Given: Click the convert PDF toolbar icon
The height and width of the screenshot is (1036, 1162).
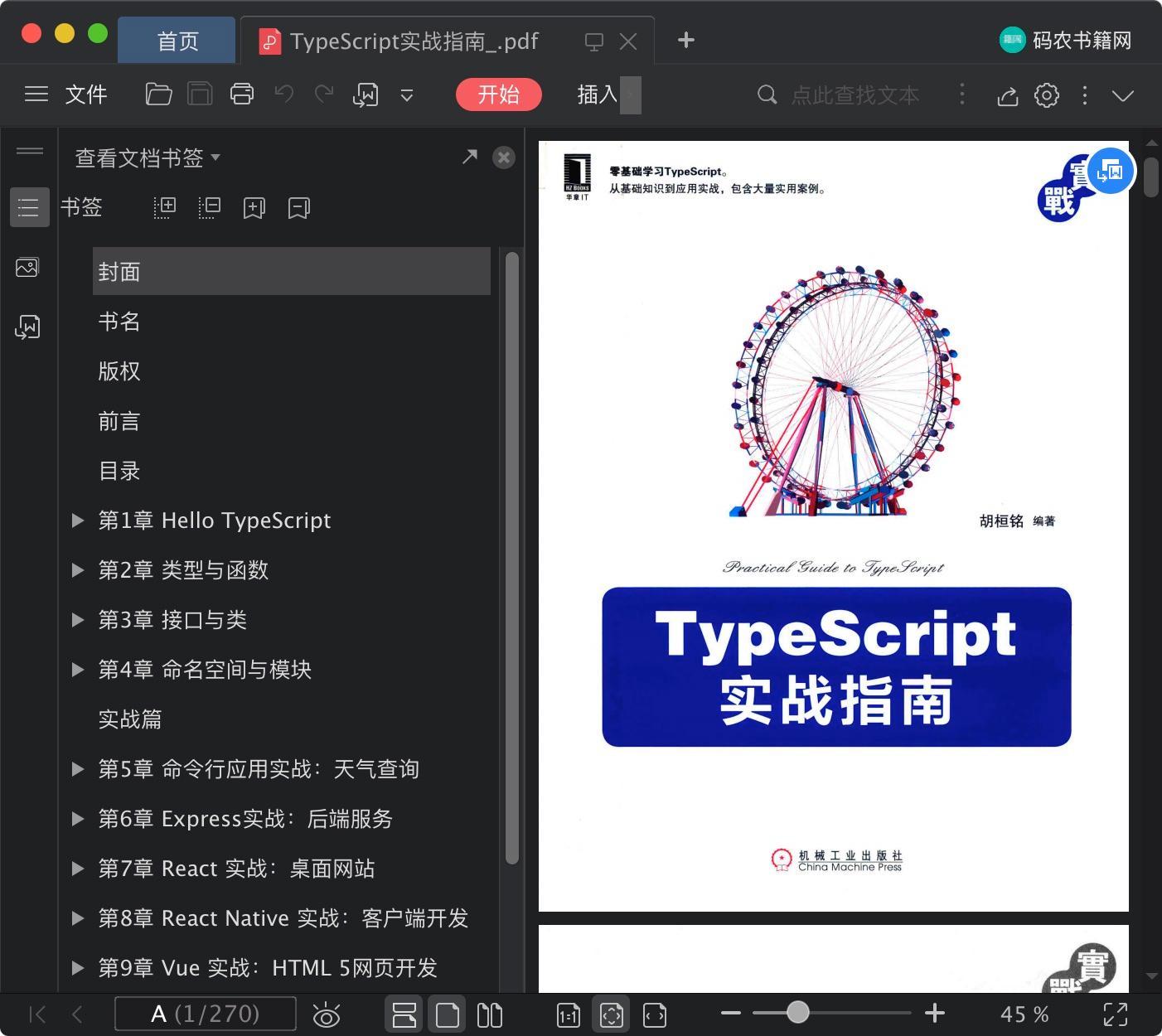Looking at the screenshot, I should coord(366,94).
